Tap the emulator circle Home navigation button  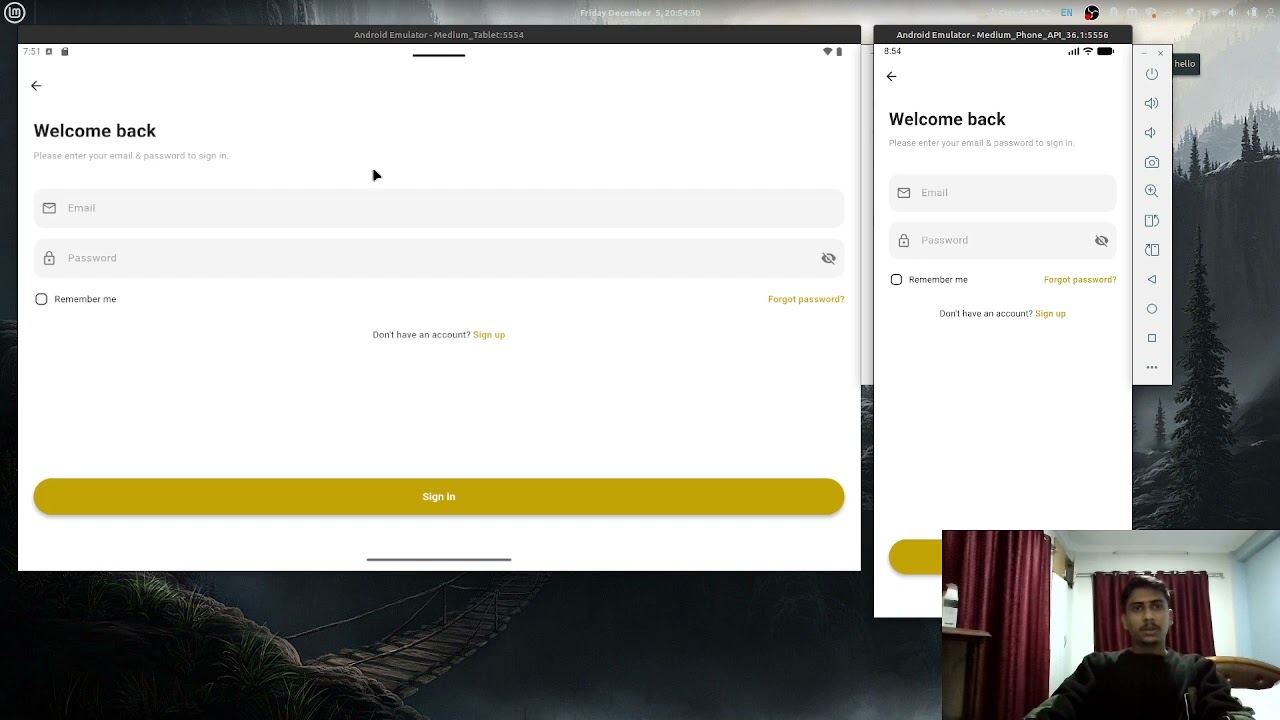(1152, 309)
